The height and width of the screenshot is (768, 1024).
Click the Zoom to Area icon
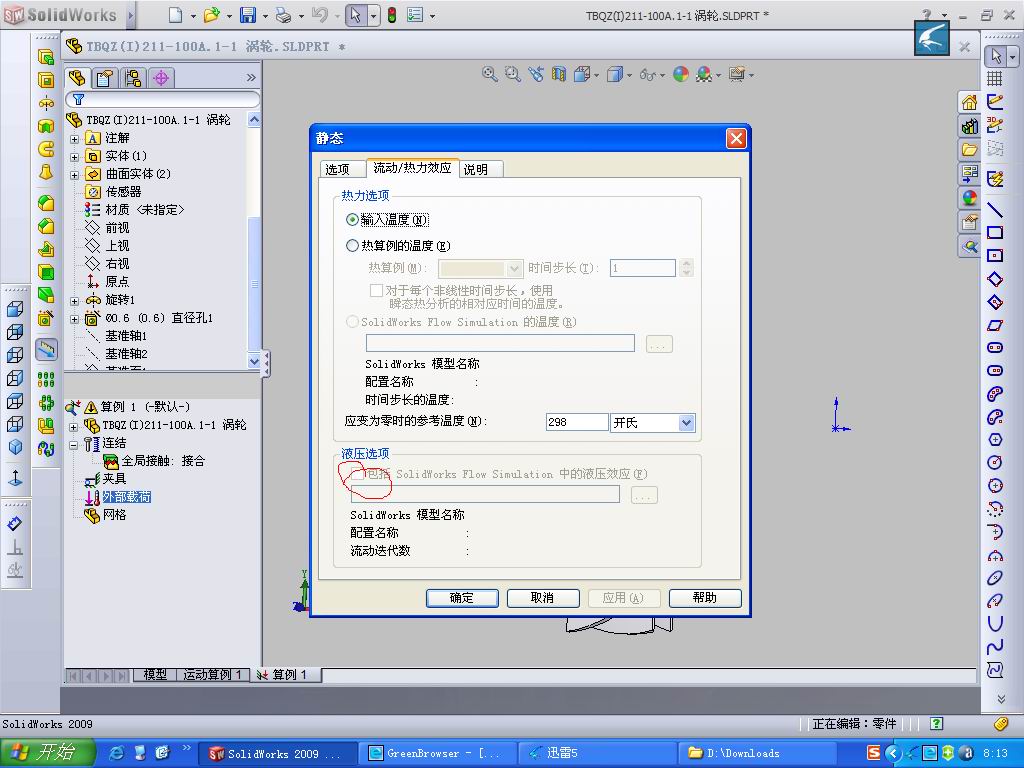513,74
